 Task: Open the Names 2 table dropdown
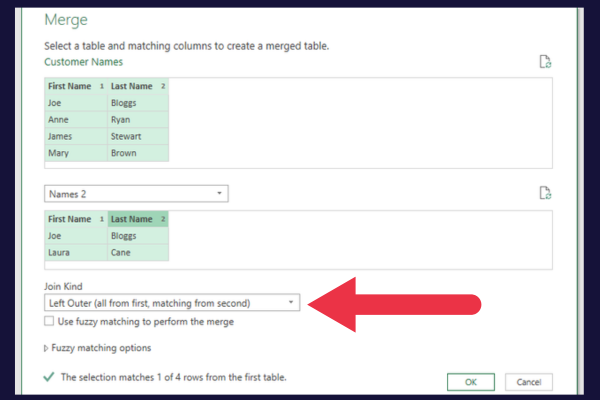tap(136, 194)
